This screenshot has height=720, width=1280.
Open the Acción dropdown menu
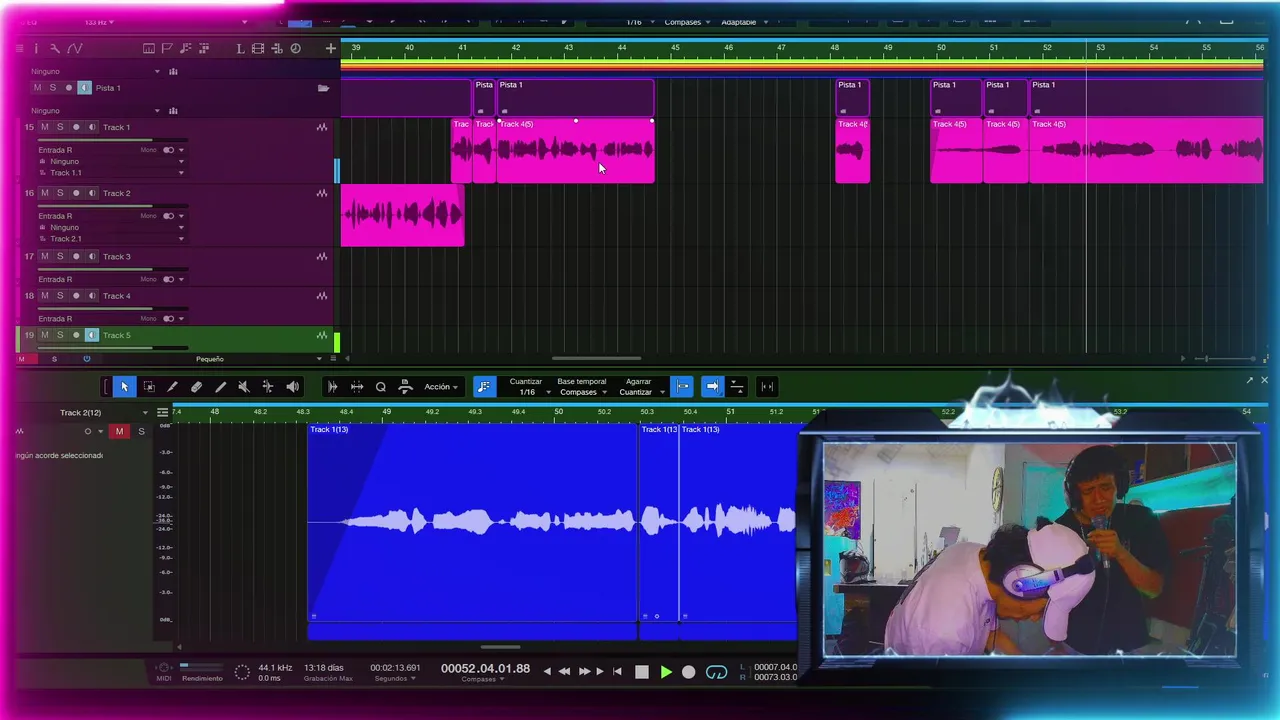[x=441, y=387]
